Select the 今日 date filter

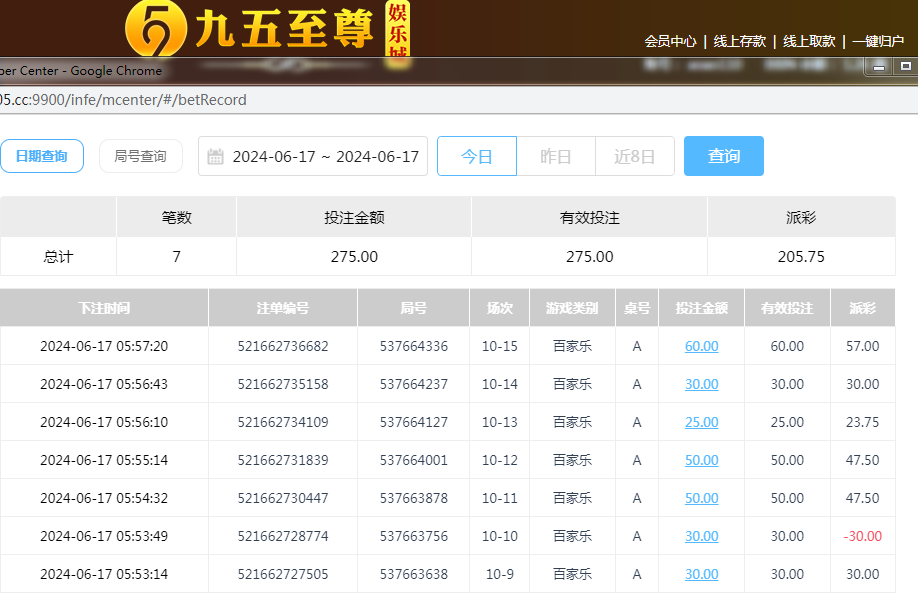(476, 156)
